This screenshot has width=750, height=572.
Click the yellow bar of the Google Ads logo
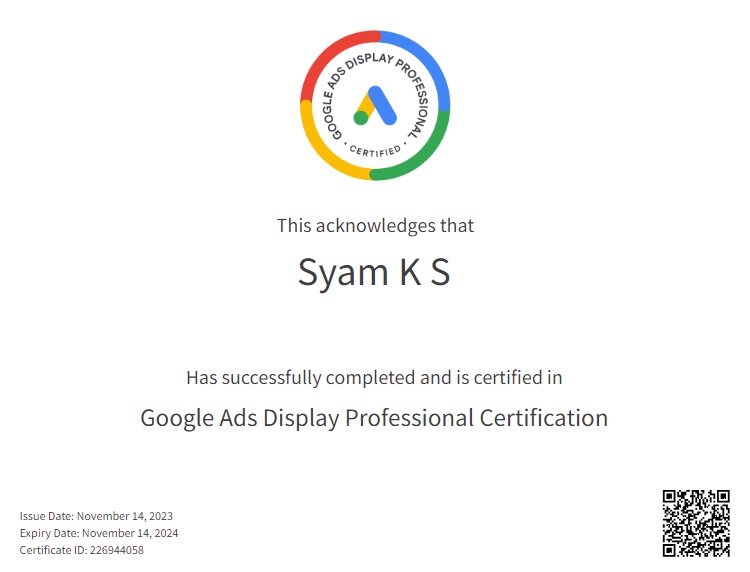tap(366, 104)
